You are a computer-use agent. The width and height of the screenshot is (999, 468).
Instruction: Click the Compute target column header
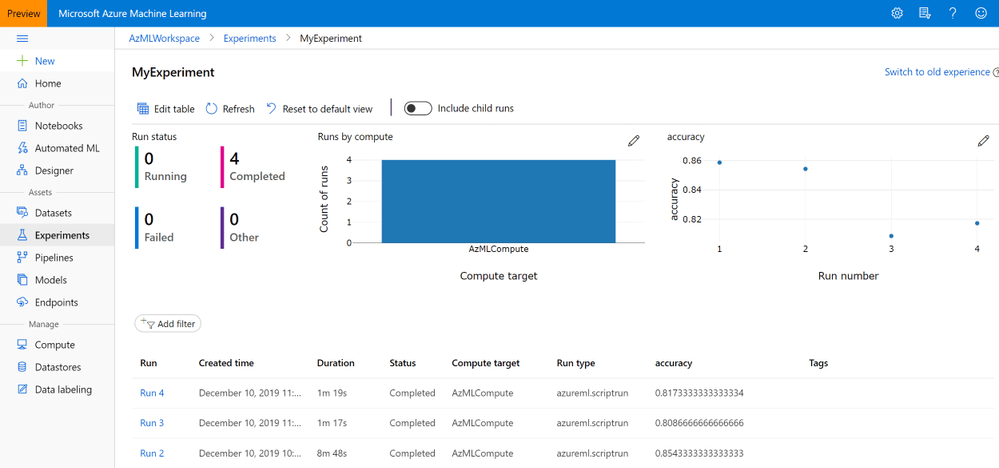(x=485, y=363)
